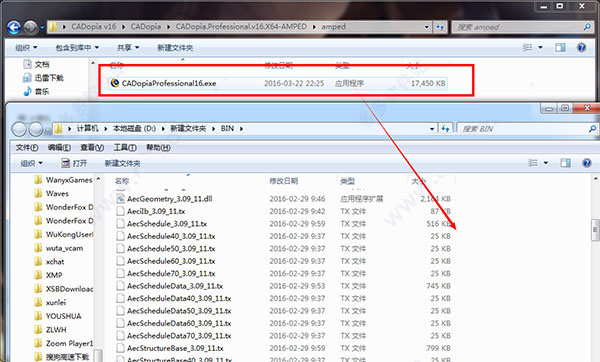The width and height of the screenshot is (600, 362).
Task: Click the magnifier icon in the BIN search box
Action: 592,129
